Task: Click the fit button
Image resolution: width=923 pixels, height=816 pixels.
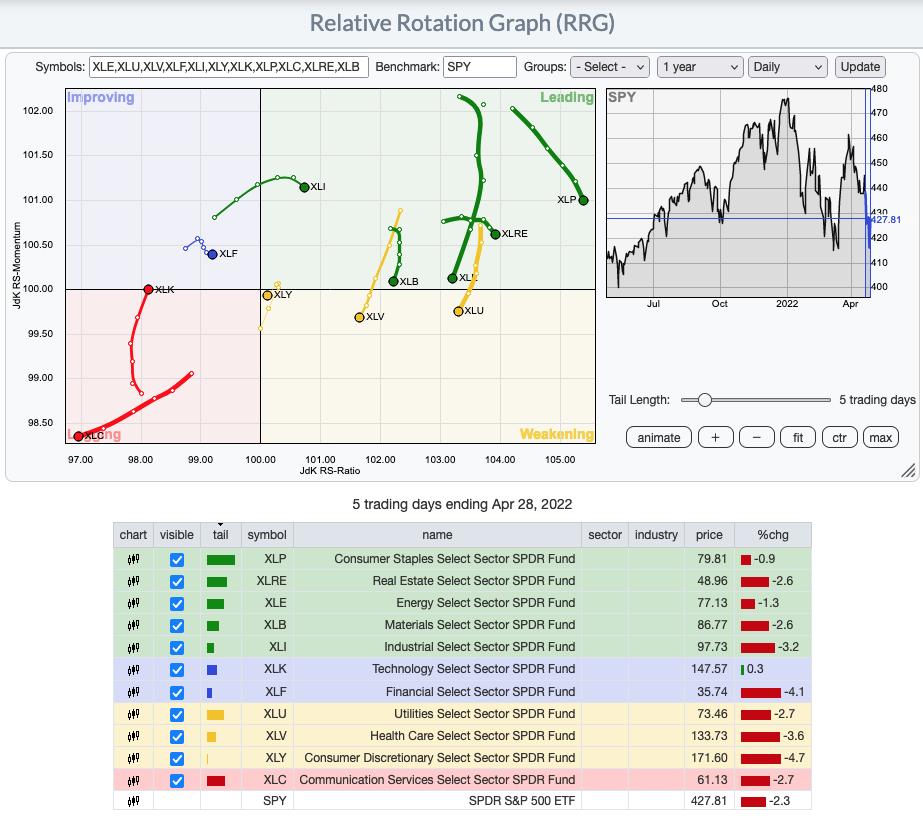Action: [798, 437]
